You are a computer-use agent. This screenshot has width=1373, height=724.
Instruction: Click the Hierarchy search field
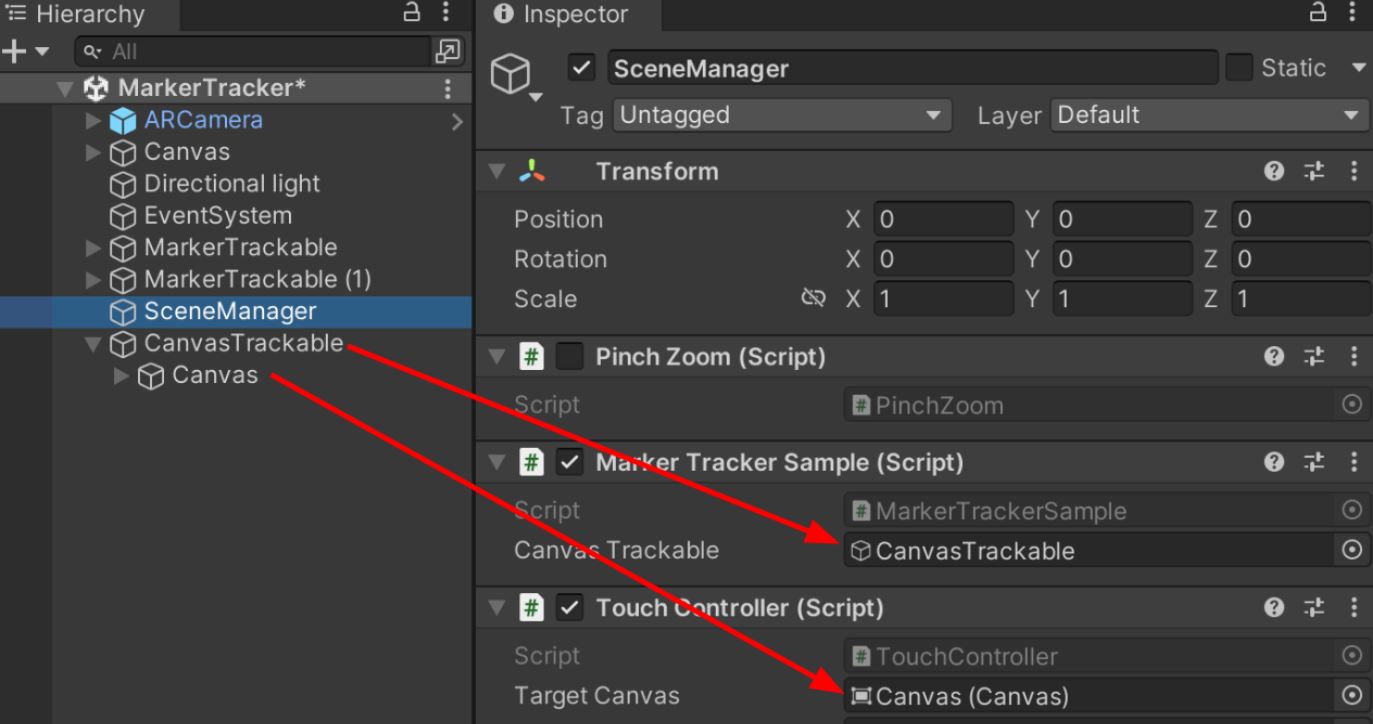[x=254, y=51]
